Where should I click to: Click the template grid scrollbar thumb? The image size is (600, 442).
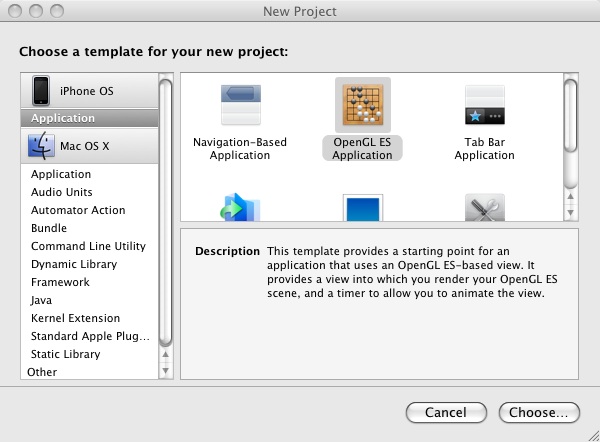click(x=571, y=116)
